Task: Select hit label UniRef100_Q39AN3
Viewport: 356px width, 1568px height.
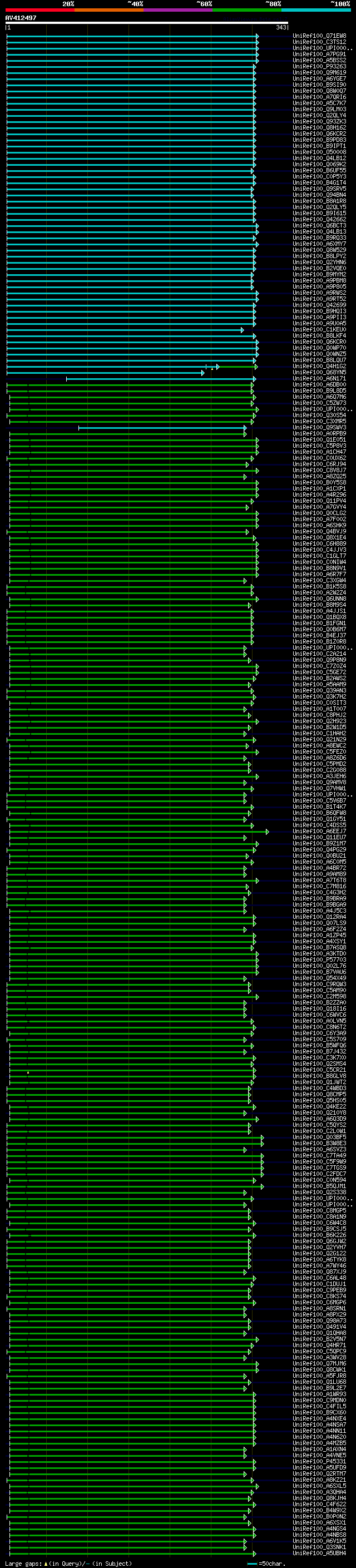Action: [x=319, y=691]
